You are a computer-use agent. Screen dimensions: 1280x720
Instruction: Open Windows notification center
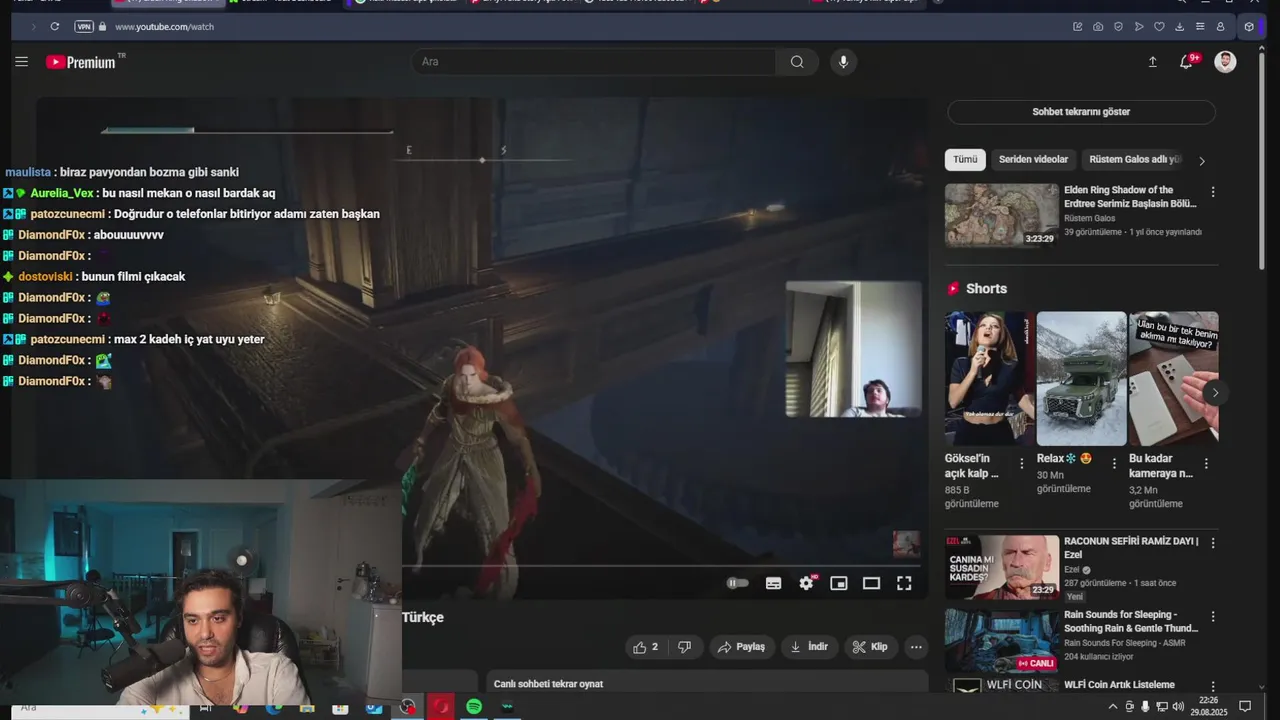[1245, 707]
